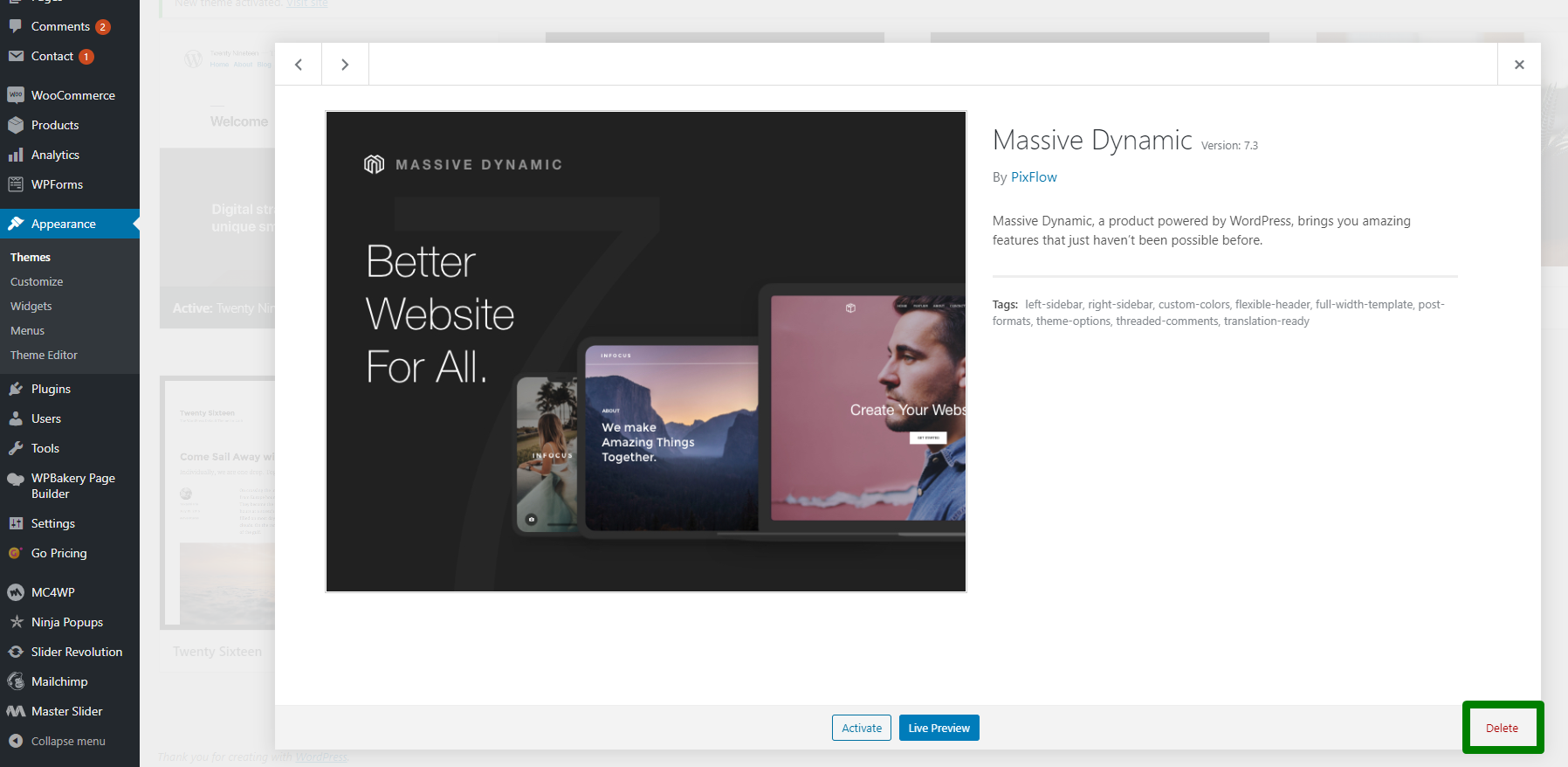Click the WooCommerce logo icon

coord(16,95)
